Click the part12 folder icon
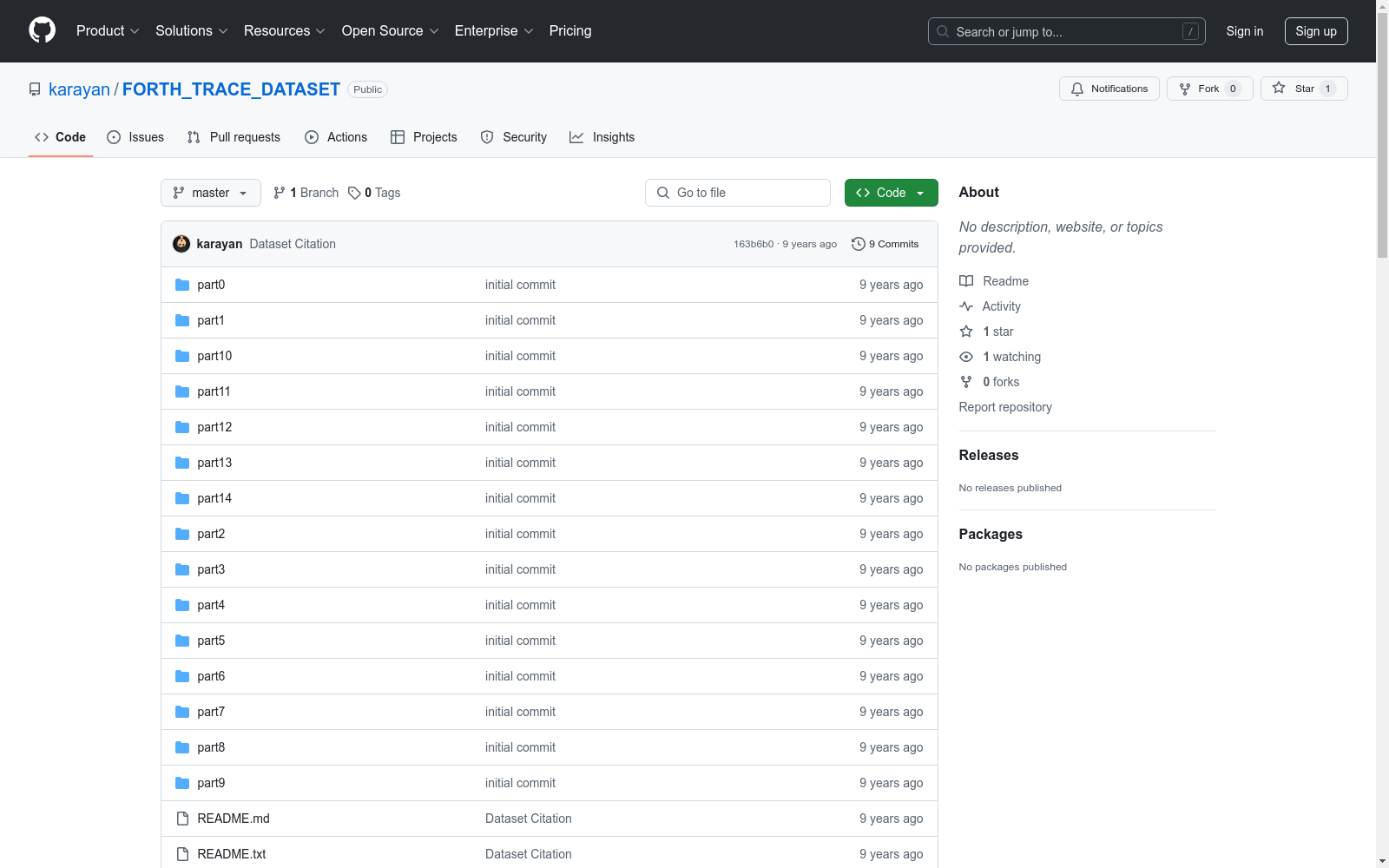 (182, 427)
